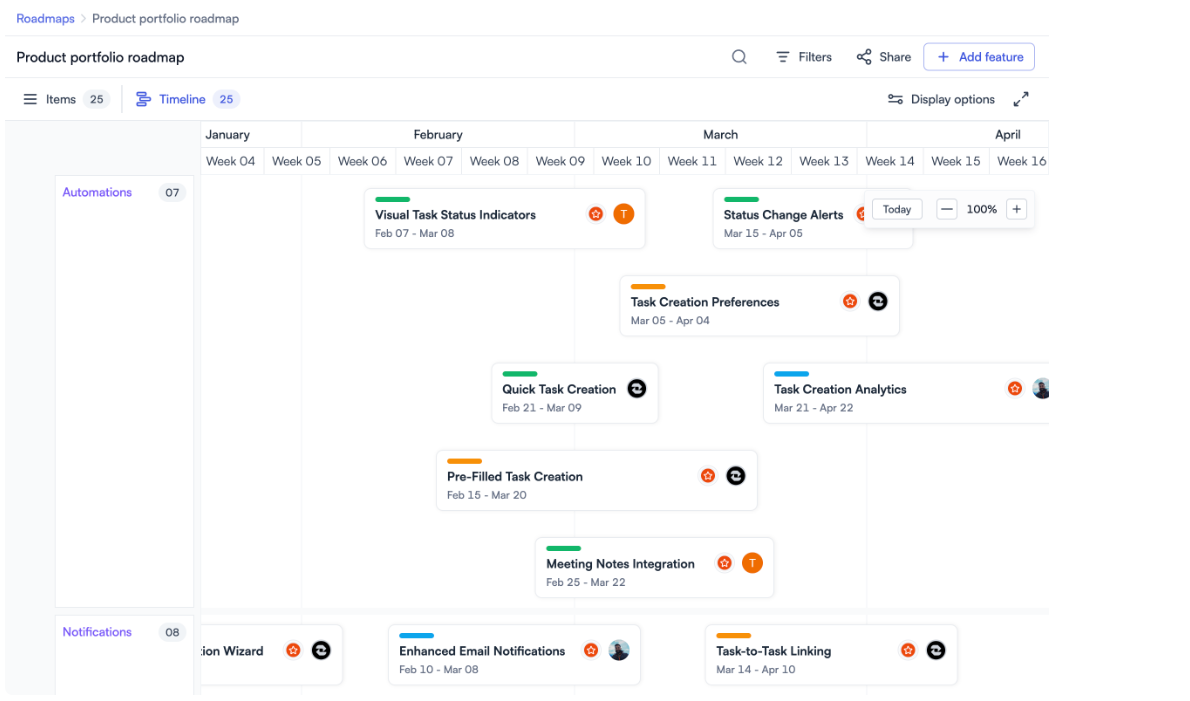Screen dimensions: 1190x701
Task: Click star badge on Task Creation Preferences
Action: click(850, 301)
